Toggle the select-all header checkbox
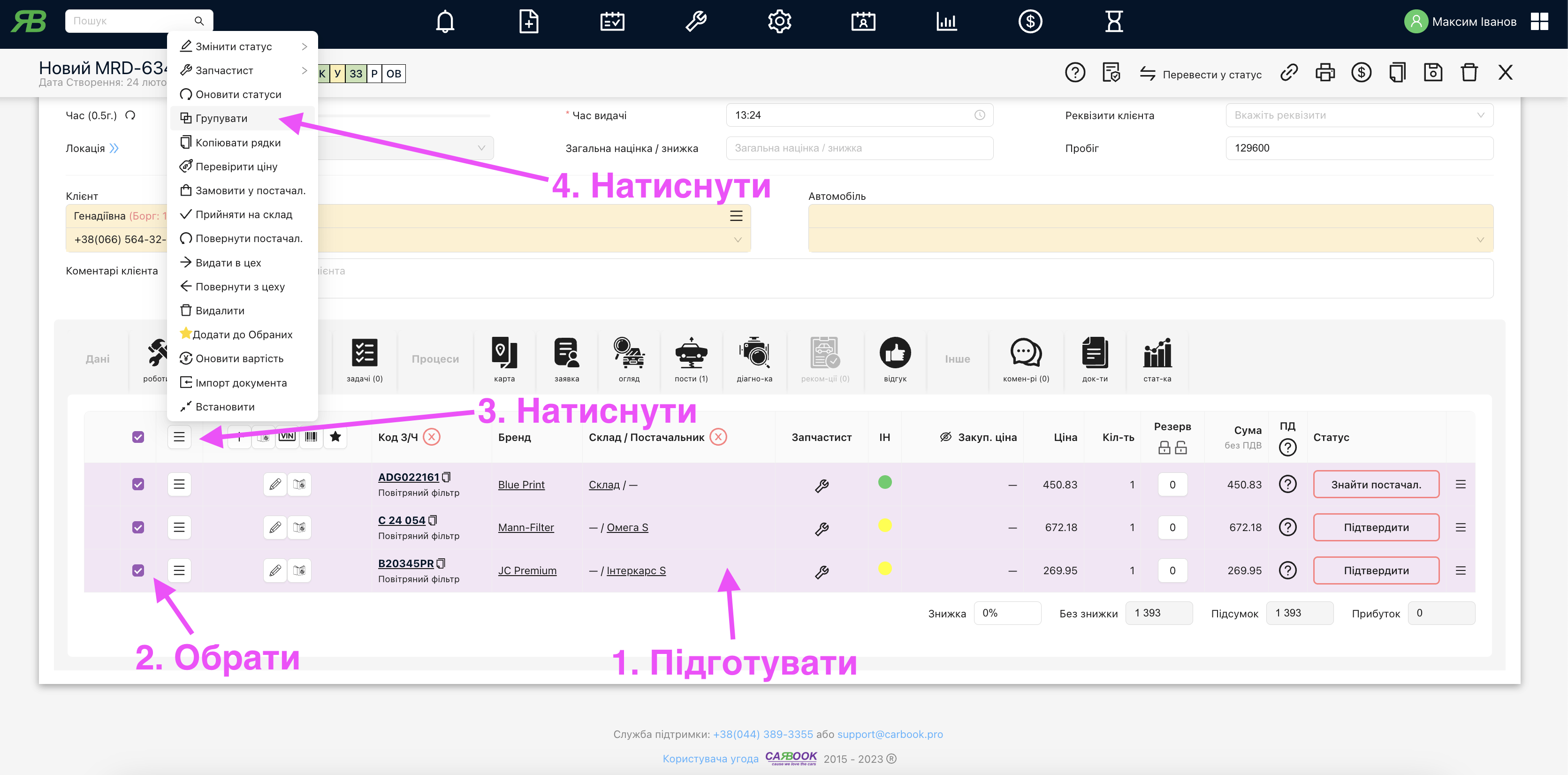The image size is (1568, 775). pyautogui.click(x=138, y=437)
